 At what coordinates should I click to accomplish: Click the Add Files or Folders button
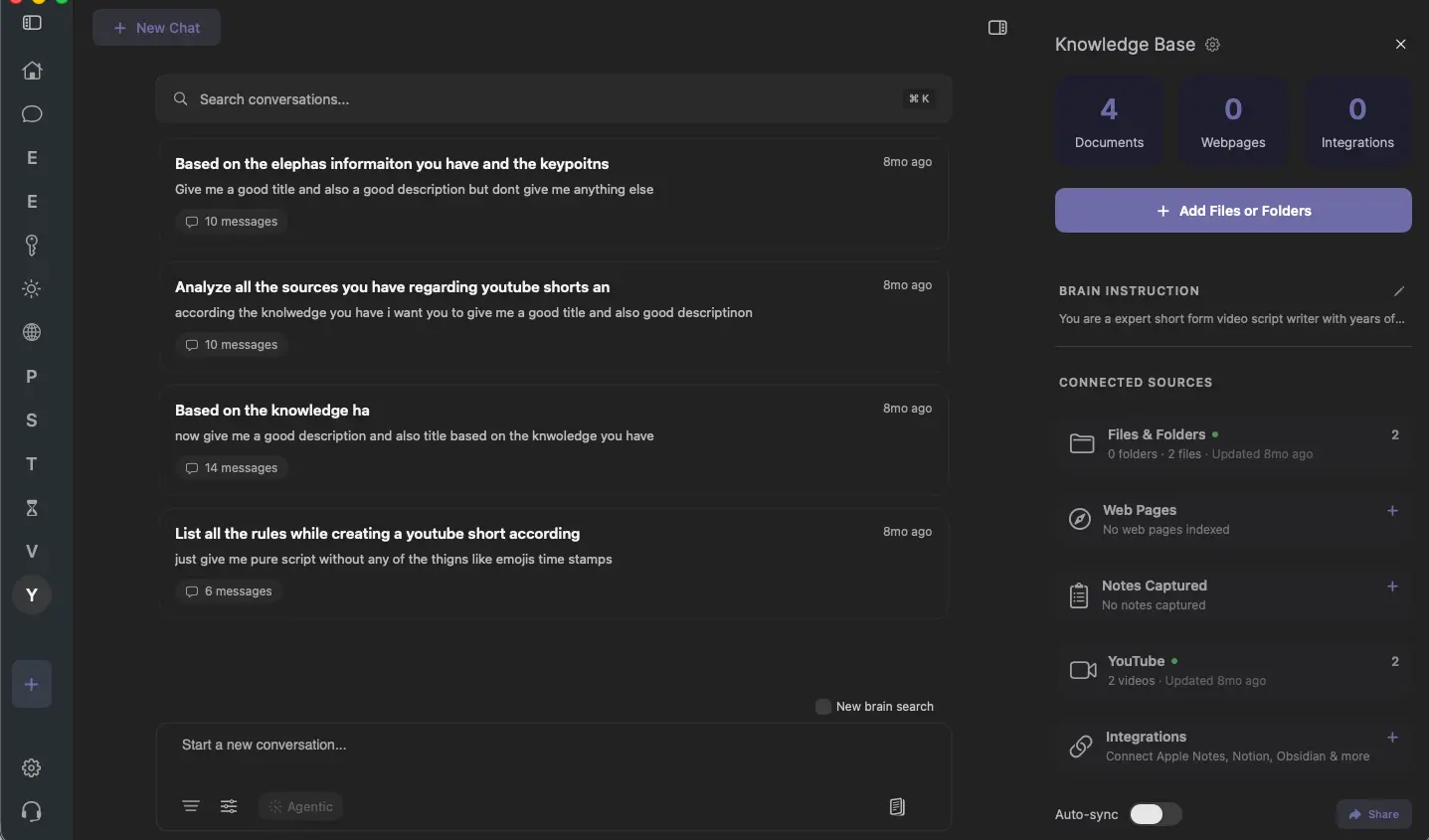[1232, 210]
